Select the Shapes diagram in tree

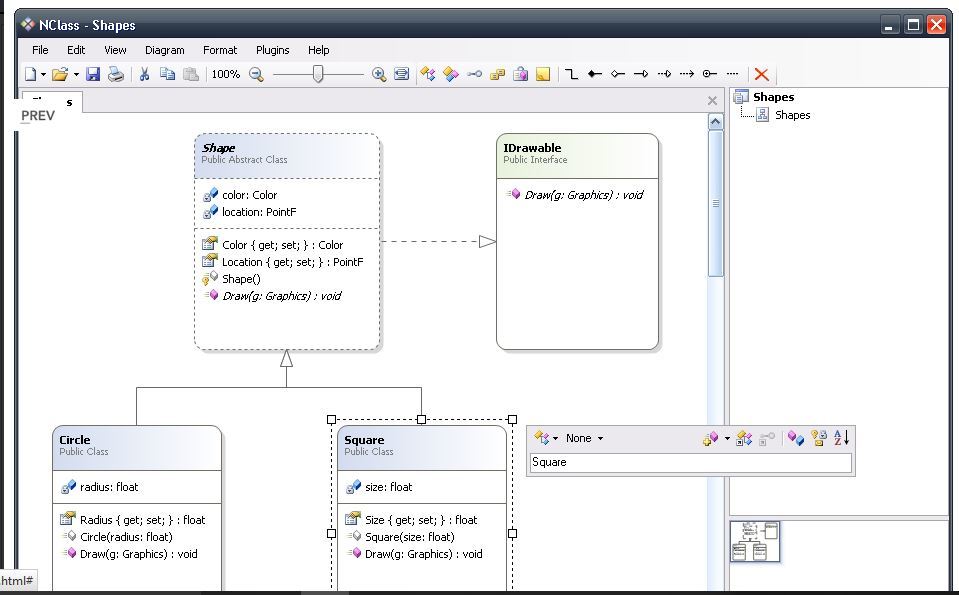pyautogui.click(x=791, y=115)
